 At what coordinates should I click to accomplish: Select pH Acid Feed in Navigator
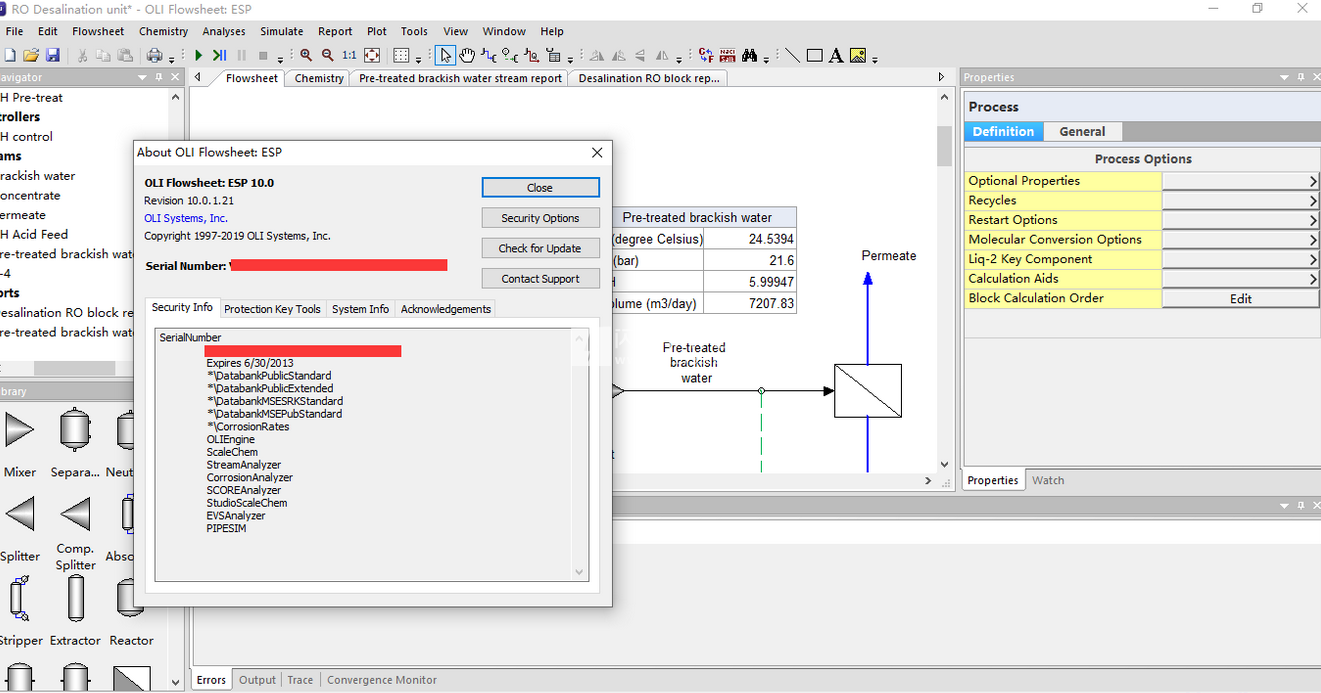[34, 235]
